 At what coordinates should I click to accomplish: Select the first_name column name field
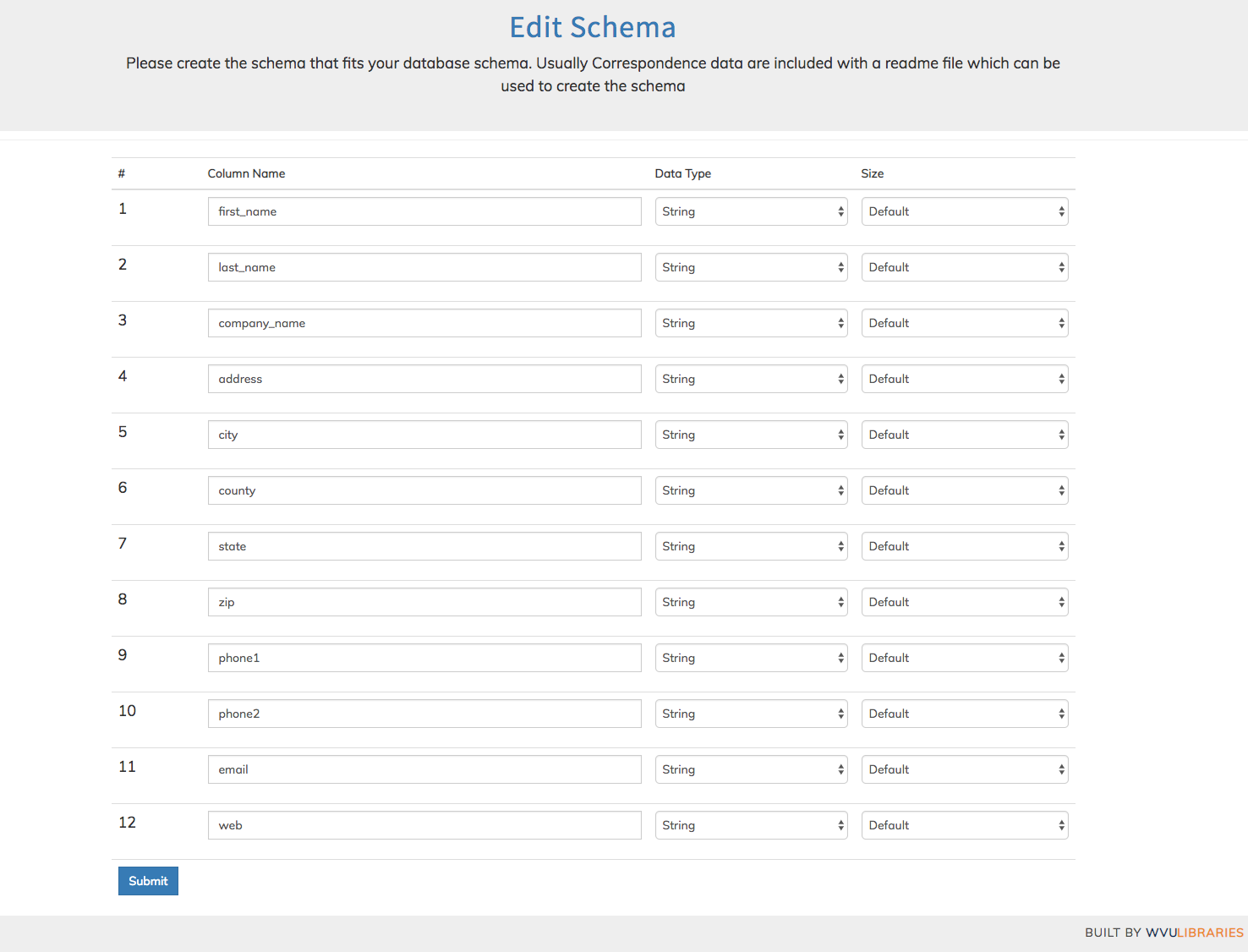(424, 211)
